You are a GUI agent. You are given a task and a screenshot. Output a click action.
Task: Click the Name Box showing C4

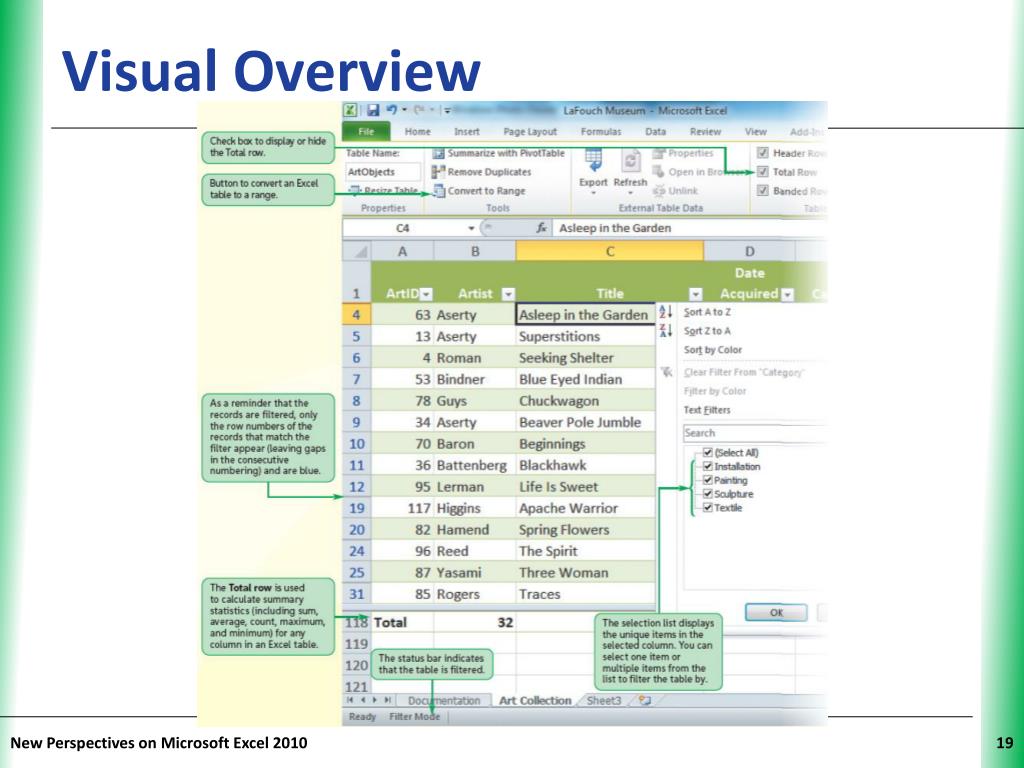coord(403,228)
